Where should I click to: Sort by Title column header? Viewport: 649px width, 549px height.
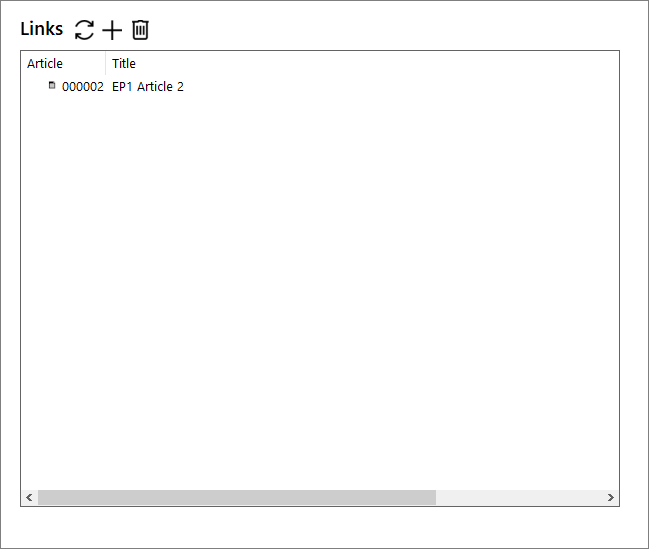point(124,63)
